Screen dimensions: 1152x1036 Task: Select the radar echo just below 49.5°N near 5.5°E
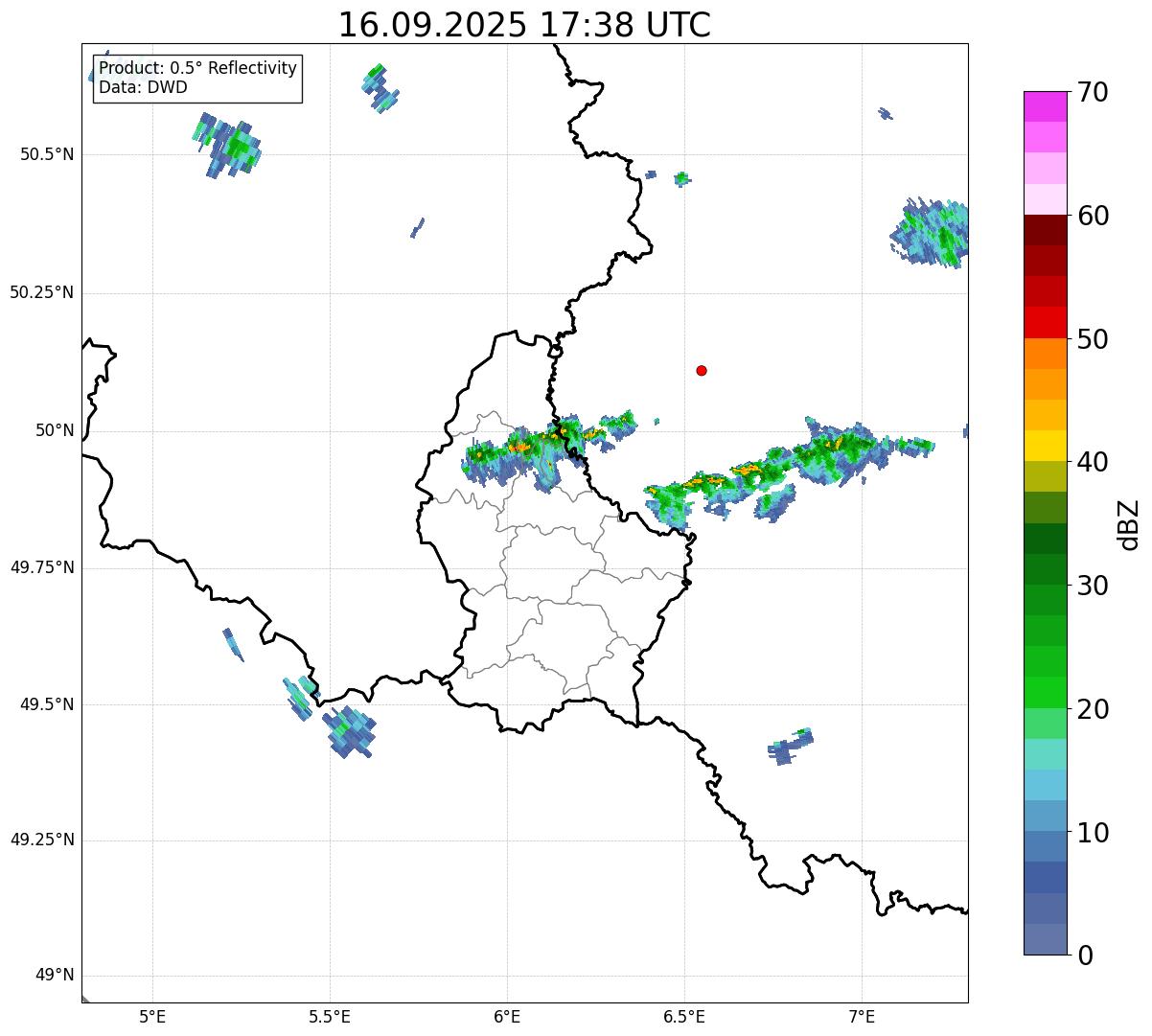tap(348, 732)
